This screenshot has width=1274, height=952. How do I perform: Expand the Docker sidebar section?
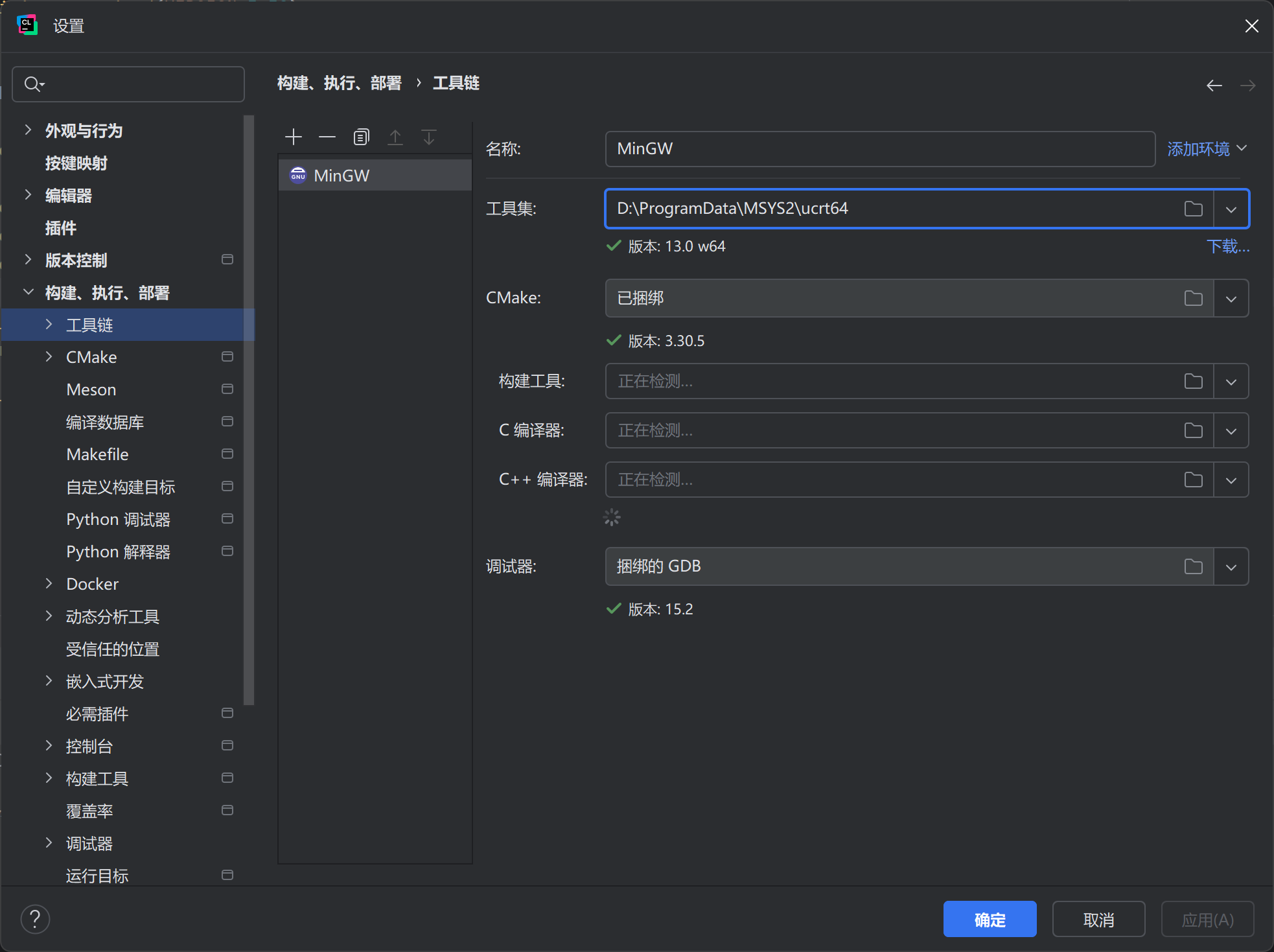[50, 583]
